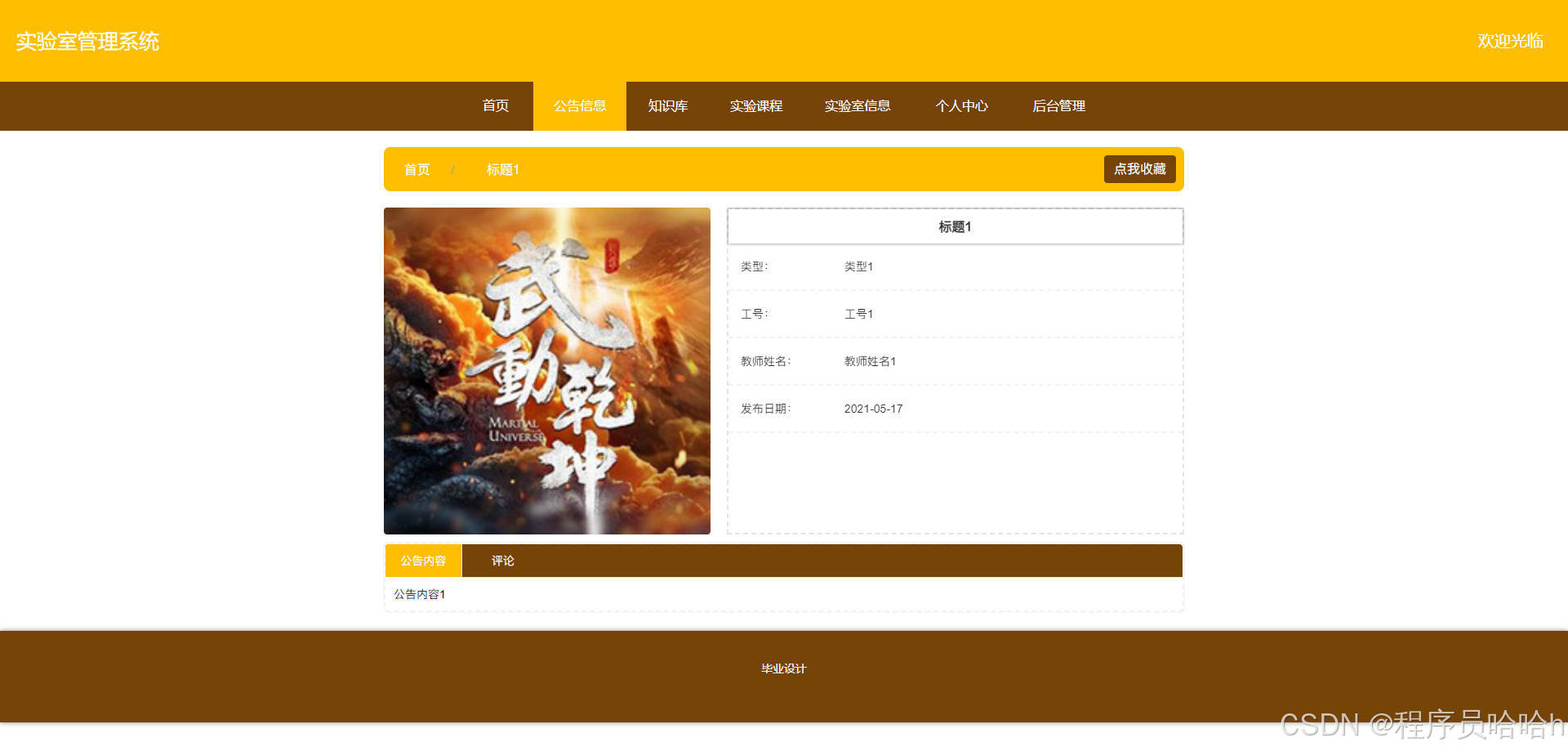Click the 教师姓名1 value text

[870, 361]
